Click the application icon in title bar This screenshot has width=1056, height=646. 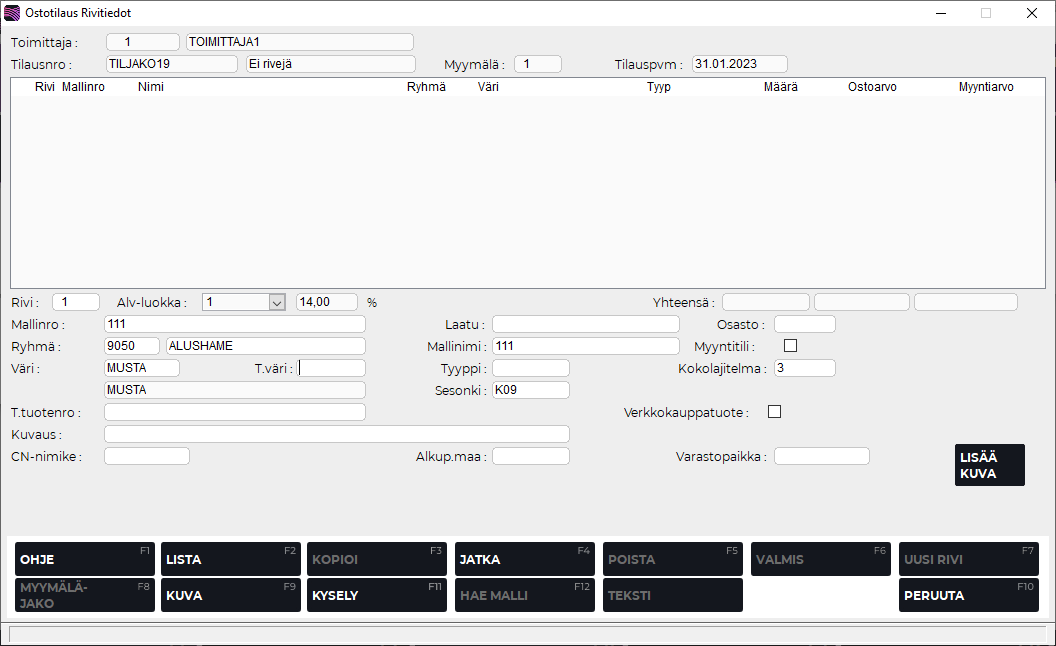[x=12, y=13]
